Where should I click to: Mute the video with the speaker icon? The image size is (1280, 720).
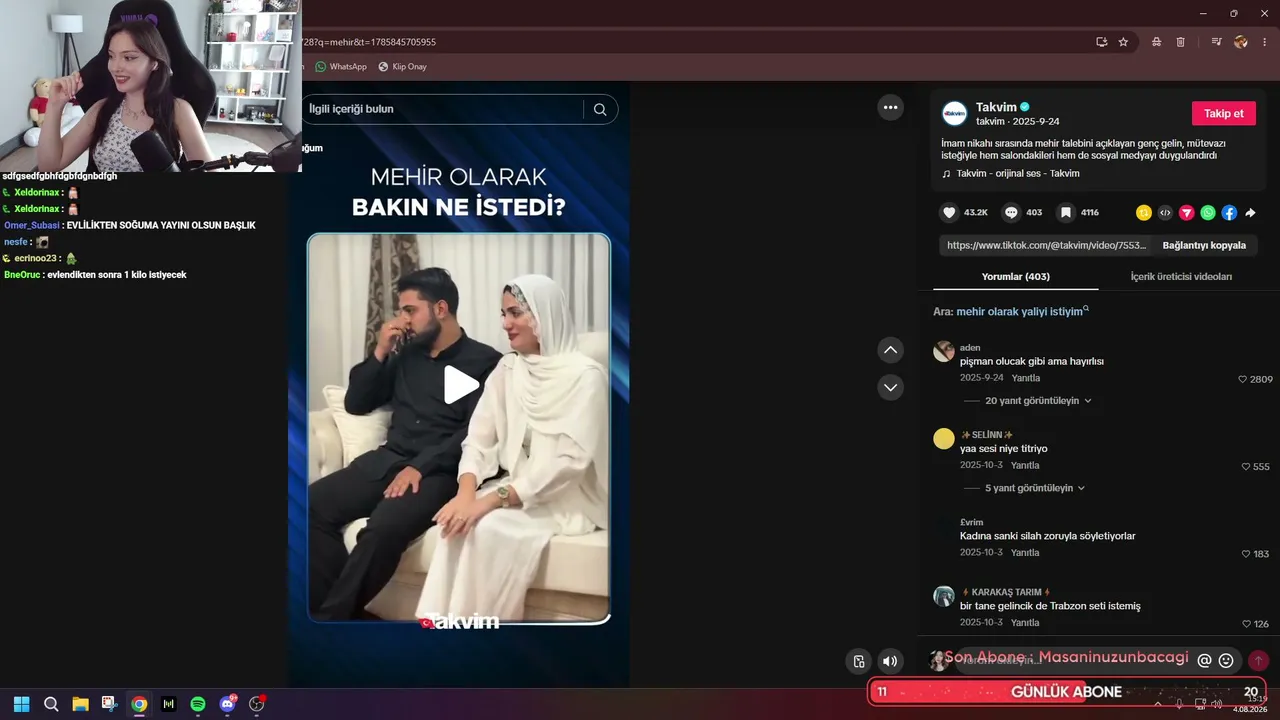pos(890,661)
